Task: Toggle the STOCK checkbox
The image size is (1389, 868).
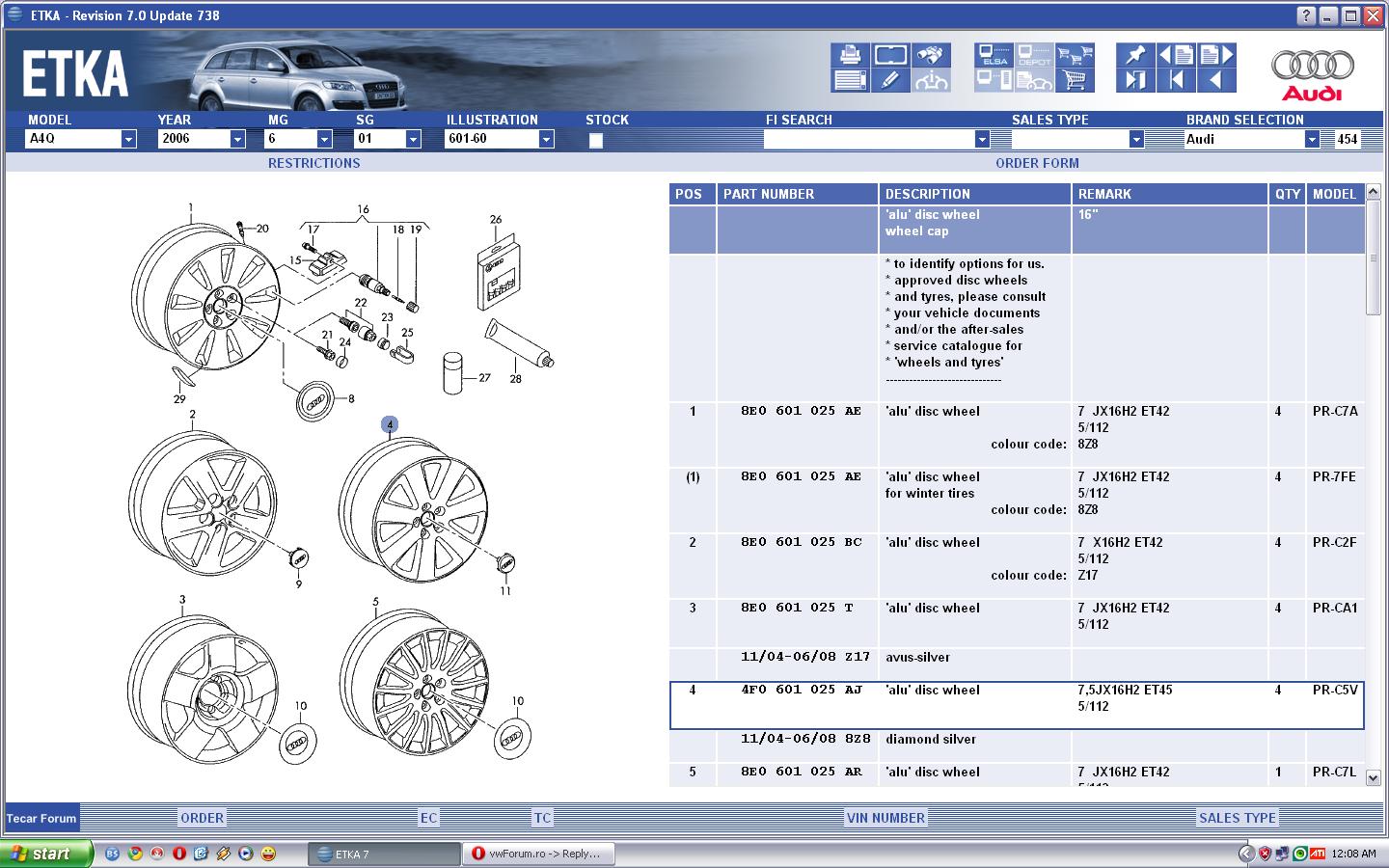Action: 596,140
